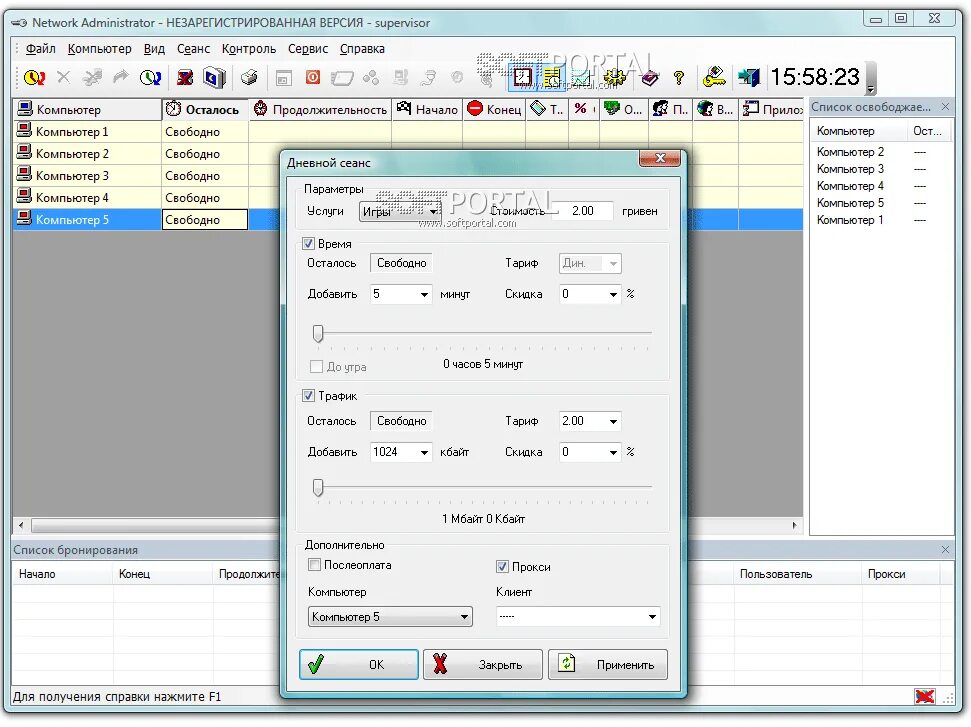
Task: Click the exit door toolbar icon
Action: tap(749, 77)
